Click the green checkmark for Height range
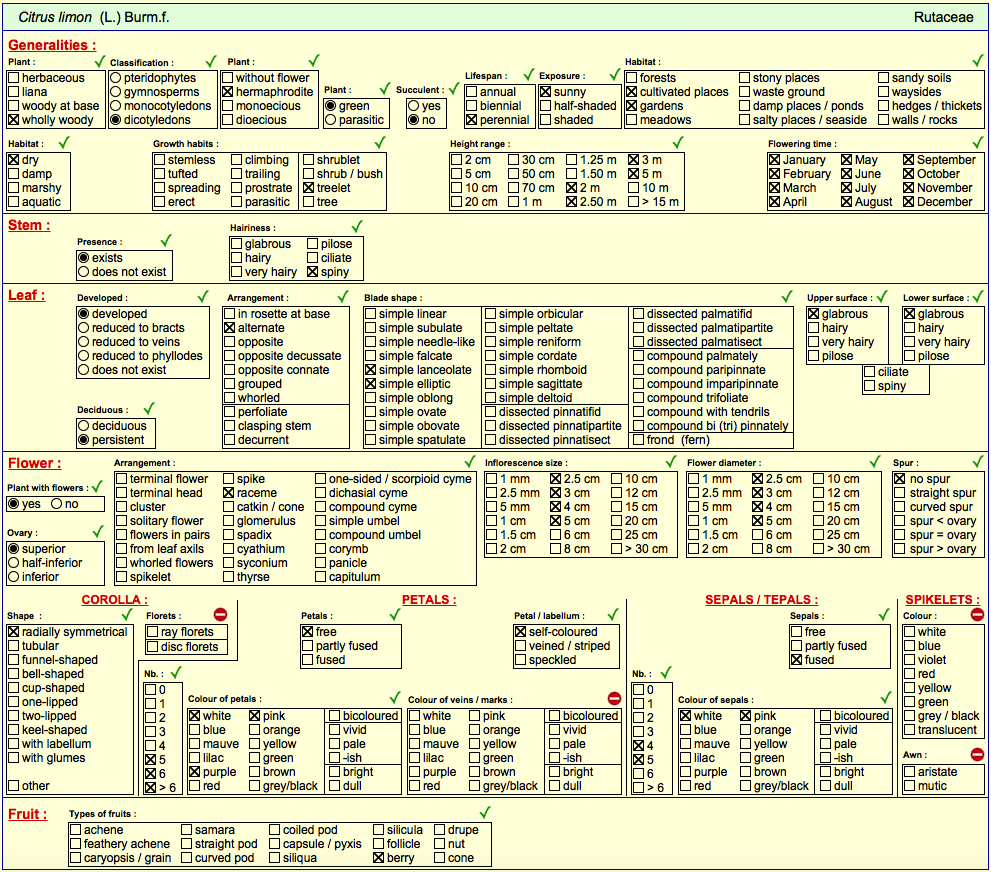 [x=678, y=143]
